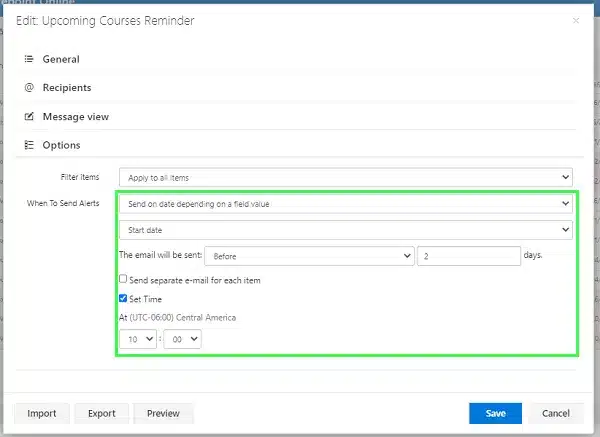Click the 'Filter items' label
This screenshot has width=600, height=437.
pos(80,177)
